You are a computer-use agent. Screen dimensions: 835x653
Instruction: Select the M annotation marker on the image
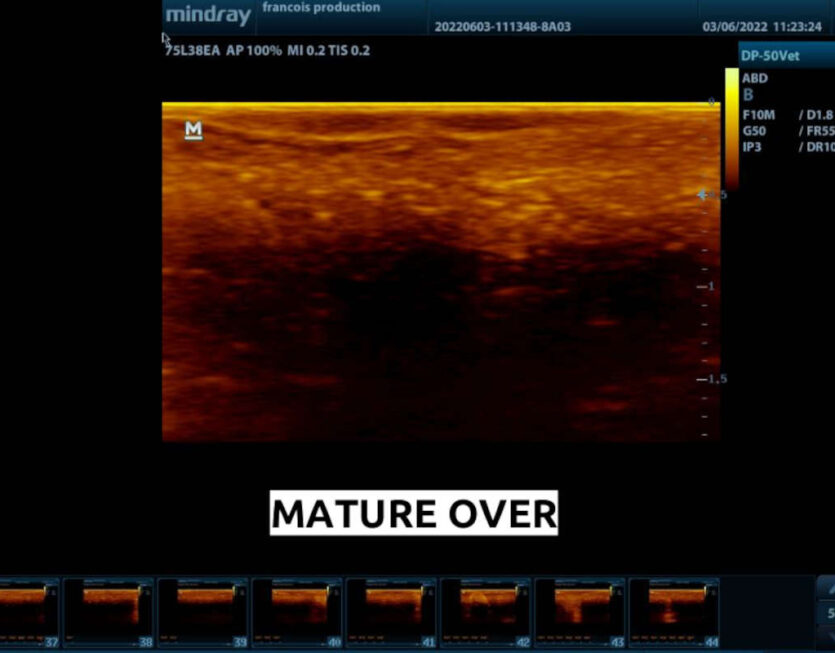(x=193, y=130)
